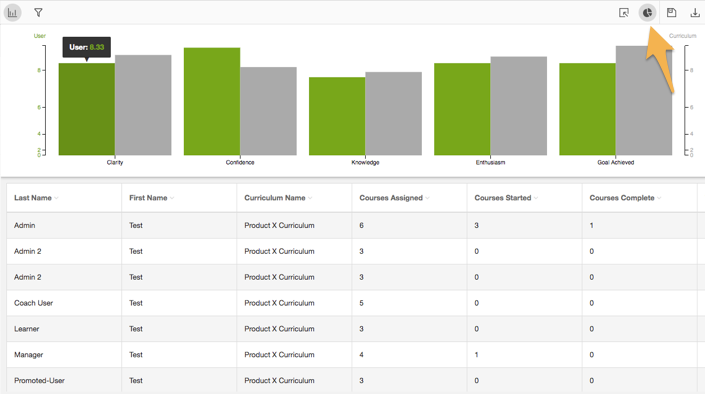Viewport: 705px width, 394px height.
Task: Click the gray Knowledge curriculum bar
Action: point(393,113)
